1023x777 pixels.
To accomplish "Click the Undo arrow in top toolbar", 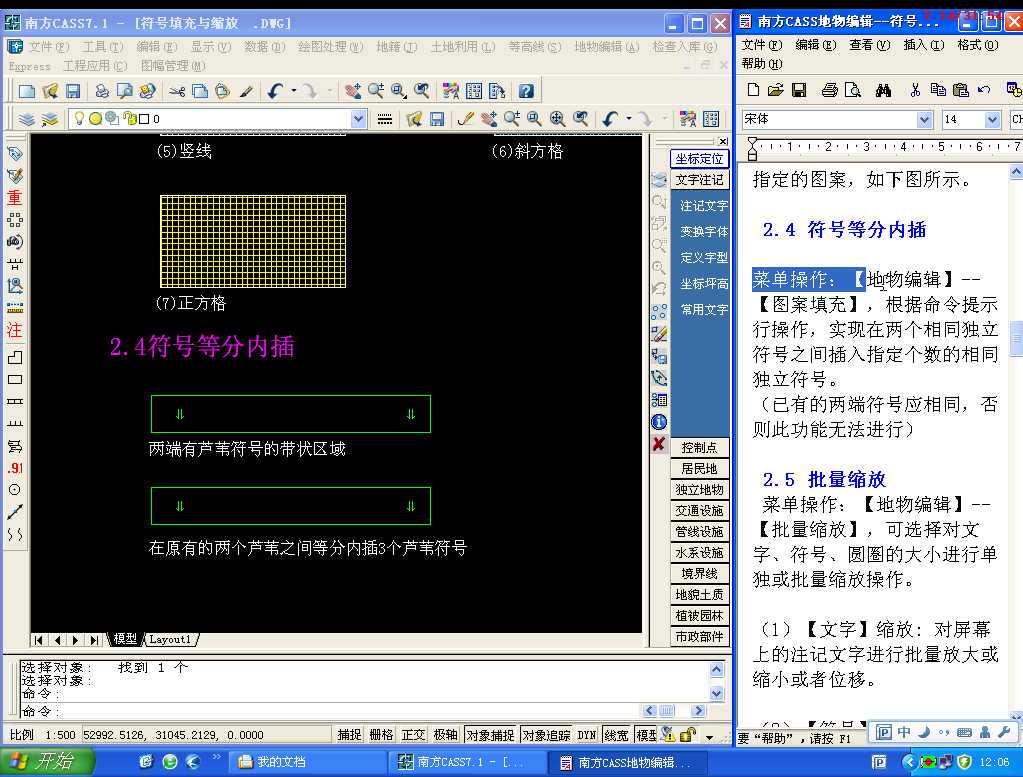I will tap(276, 91).
